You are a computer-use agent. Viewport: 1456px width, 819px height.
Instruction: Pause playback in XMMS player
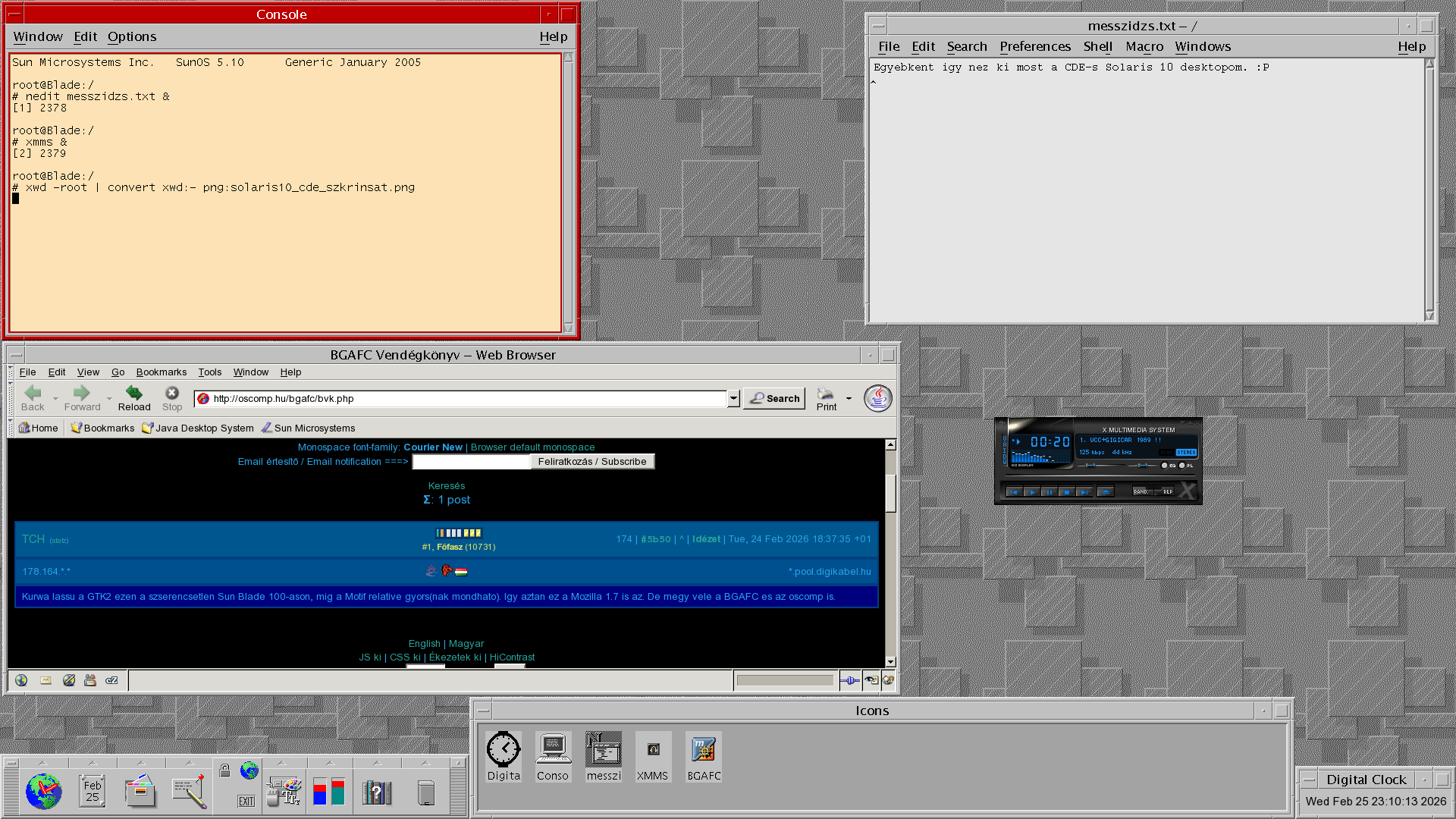pyautogui.click(x=1050, y=492)
